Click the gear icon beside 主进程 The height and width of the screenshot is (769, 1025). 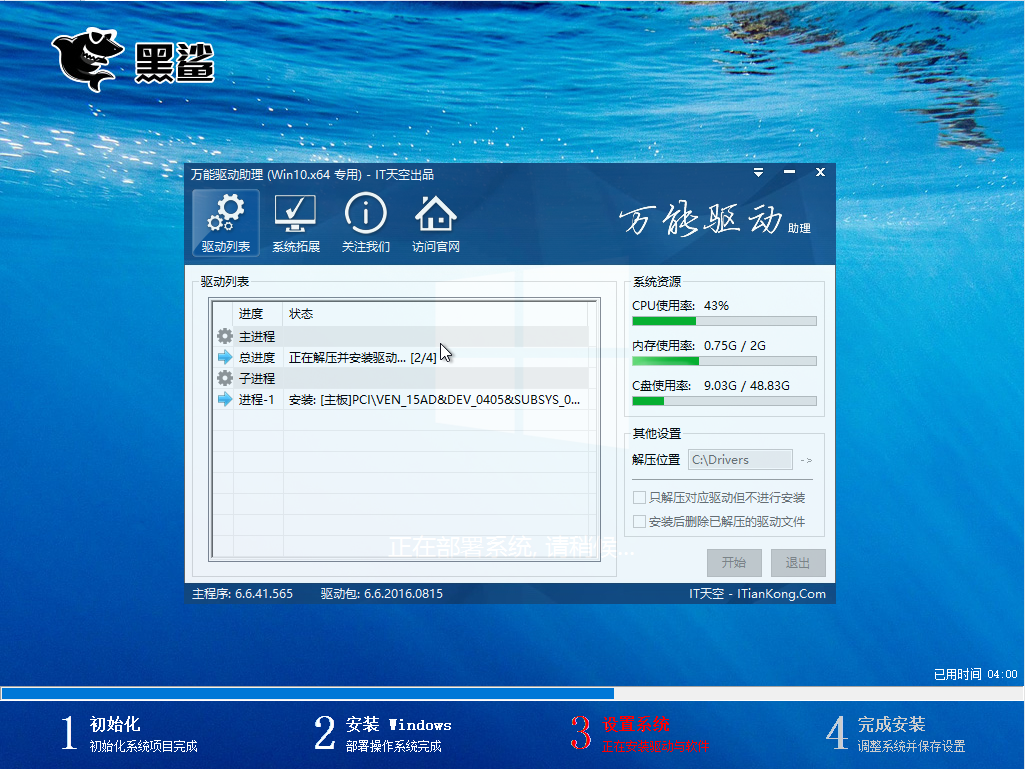tap(224, 336)
